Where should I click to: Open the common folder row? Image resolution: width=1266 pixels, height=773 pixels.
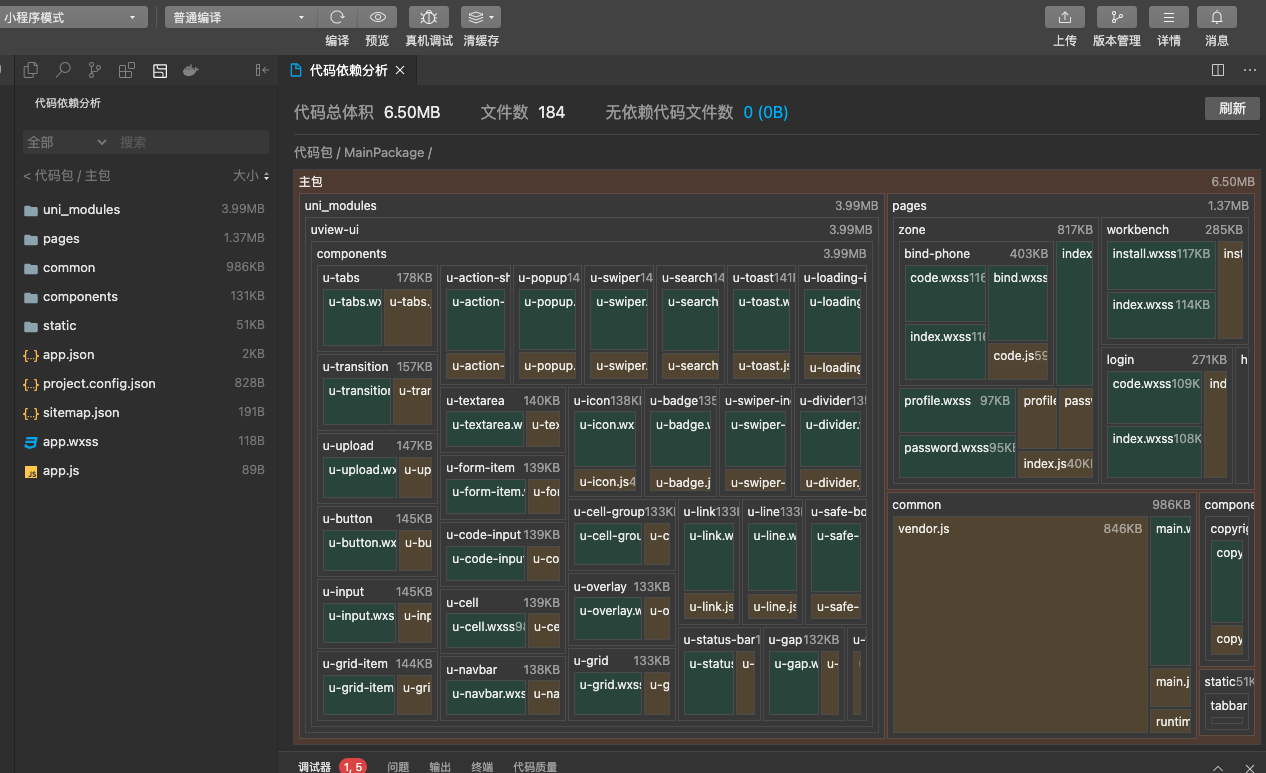click(146, 267)
